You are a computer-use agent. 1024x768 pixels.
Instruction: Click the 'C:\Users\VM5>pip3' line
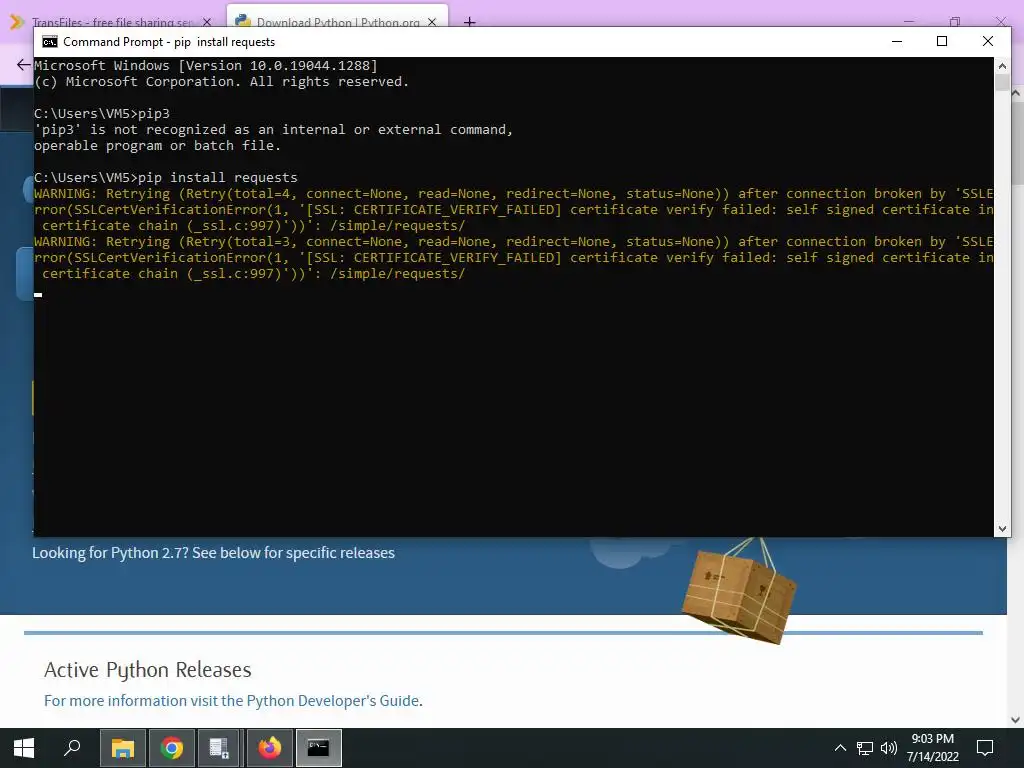[102, 114]
